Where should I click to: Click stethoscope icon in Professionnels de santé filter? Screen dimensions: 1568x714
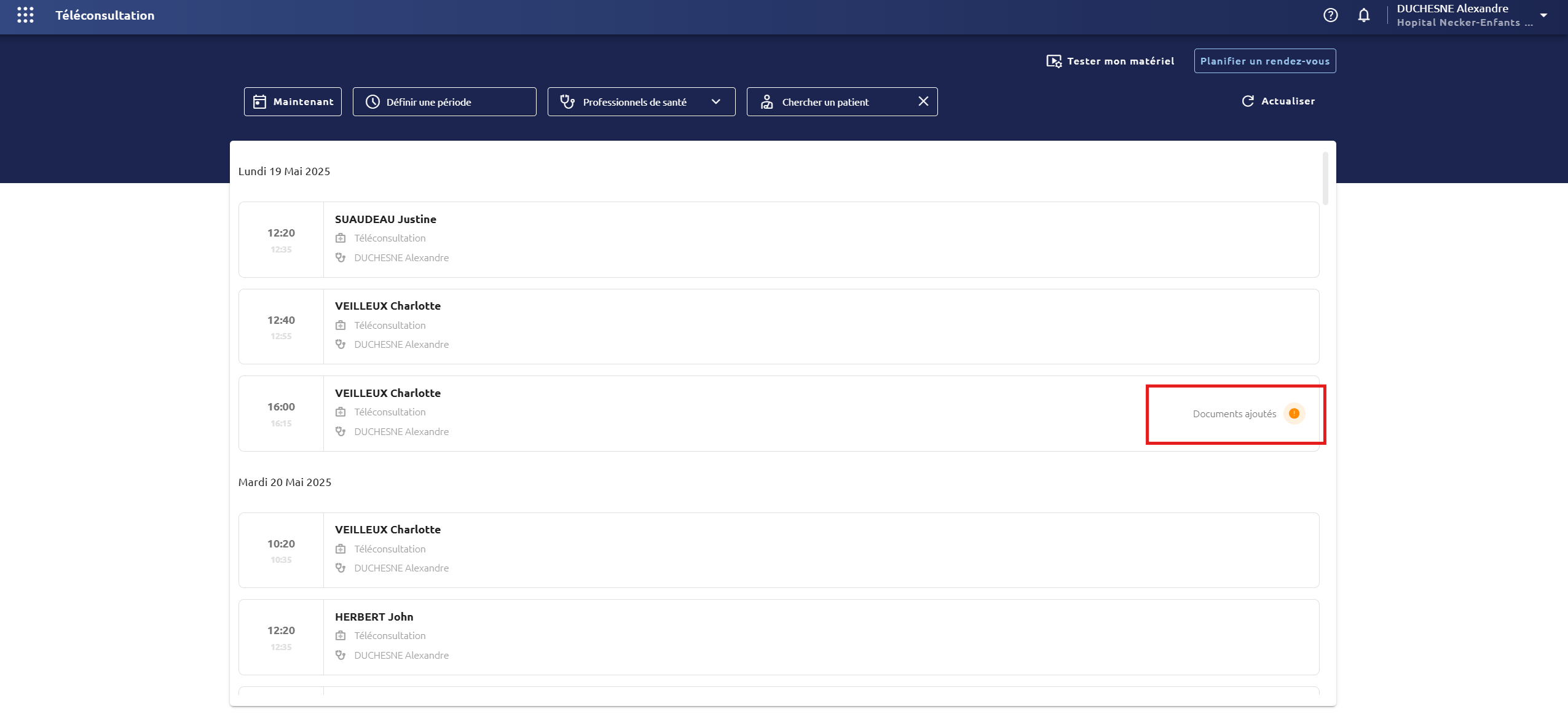point(567,101)
